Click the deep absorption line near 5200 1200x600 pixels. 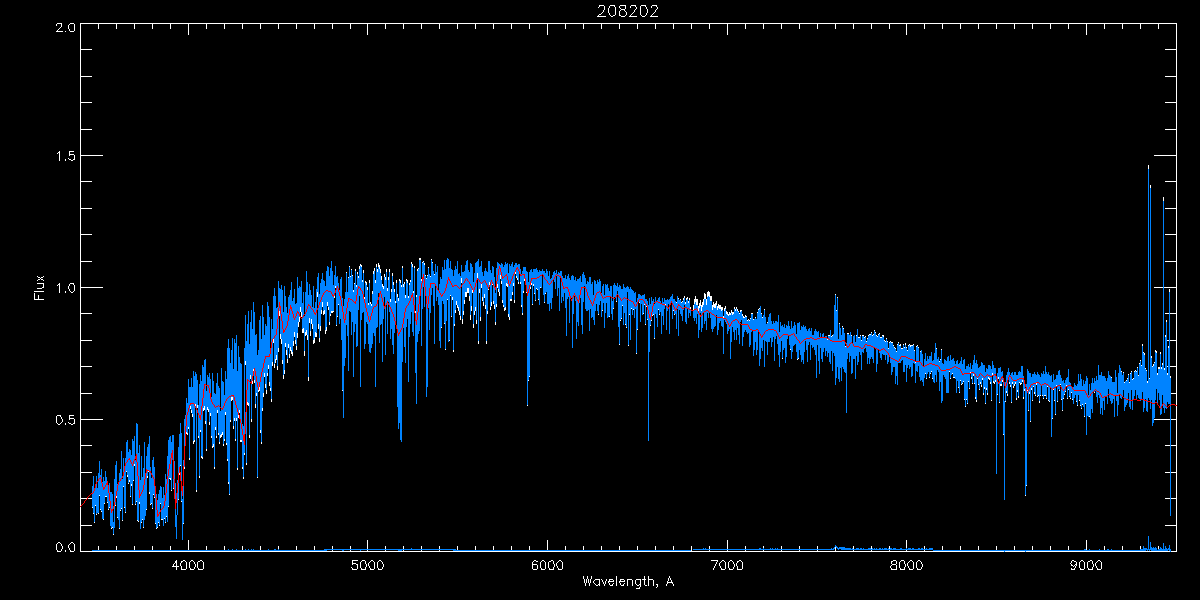401,436
